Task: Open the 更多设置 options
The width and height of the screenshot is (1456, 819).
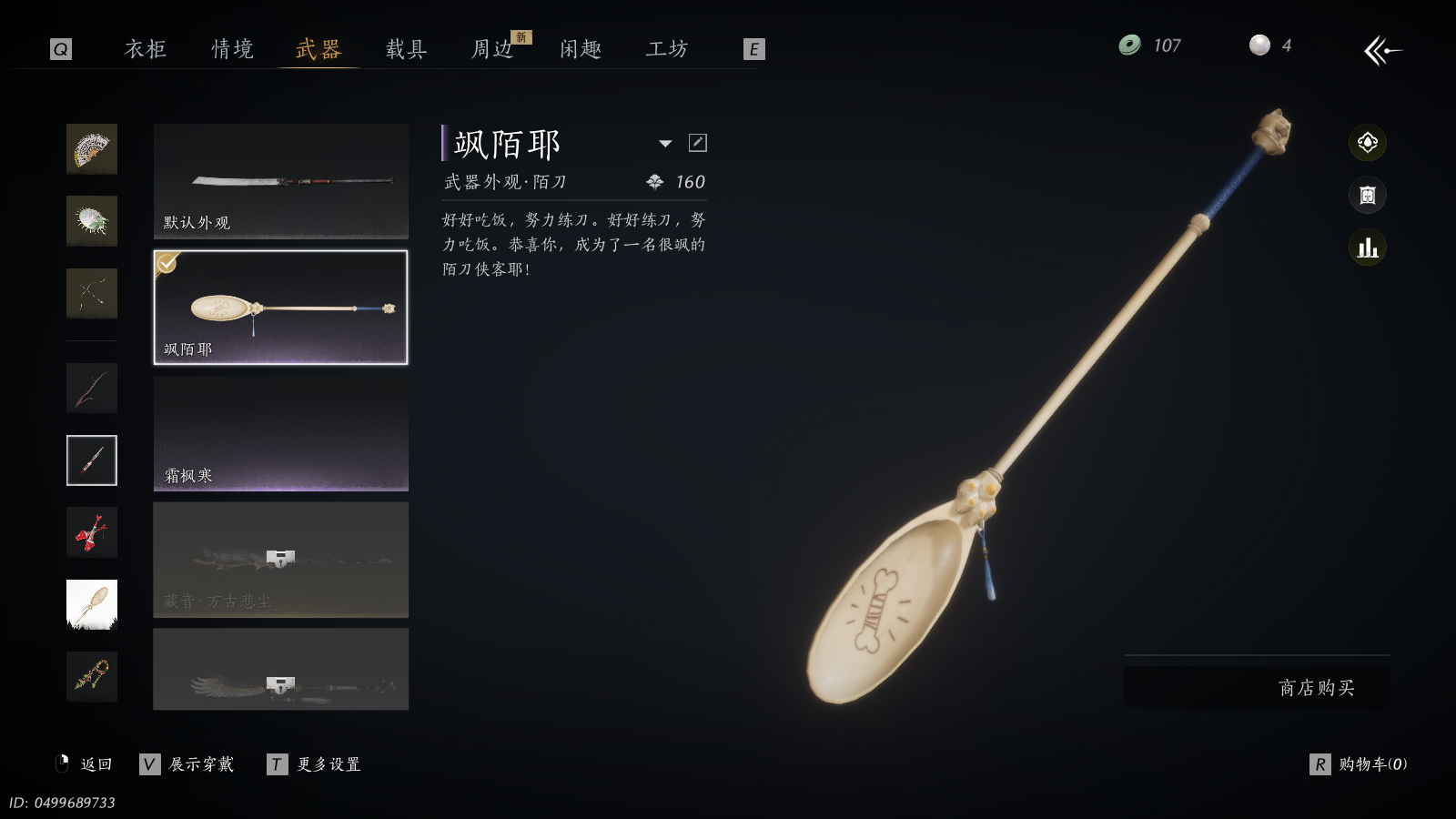Action: click(314, 764)
